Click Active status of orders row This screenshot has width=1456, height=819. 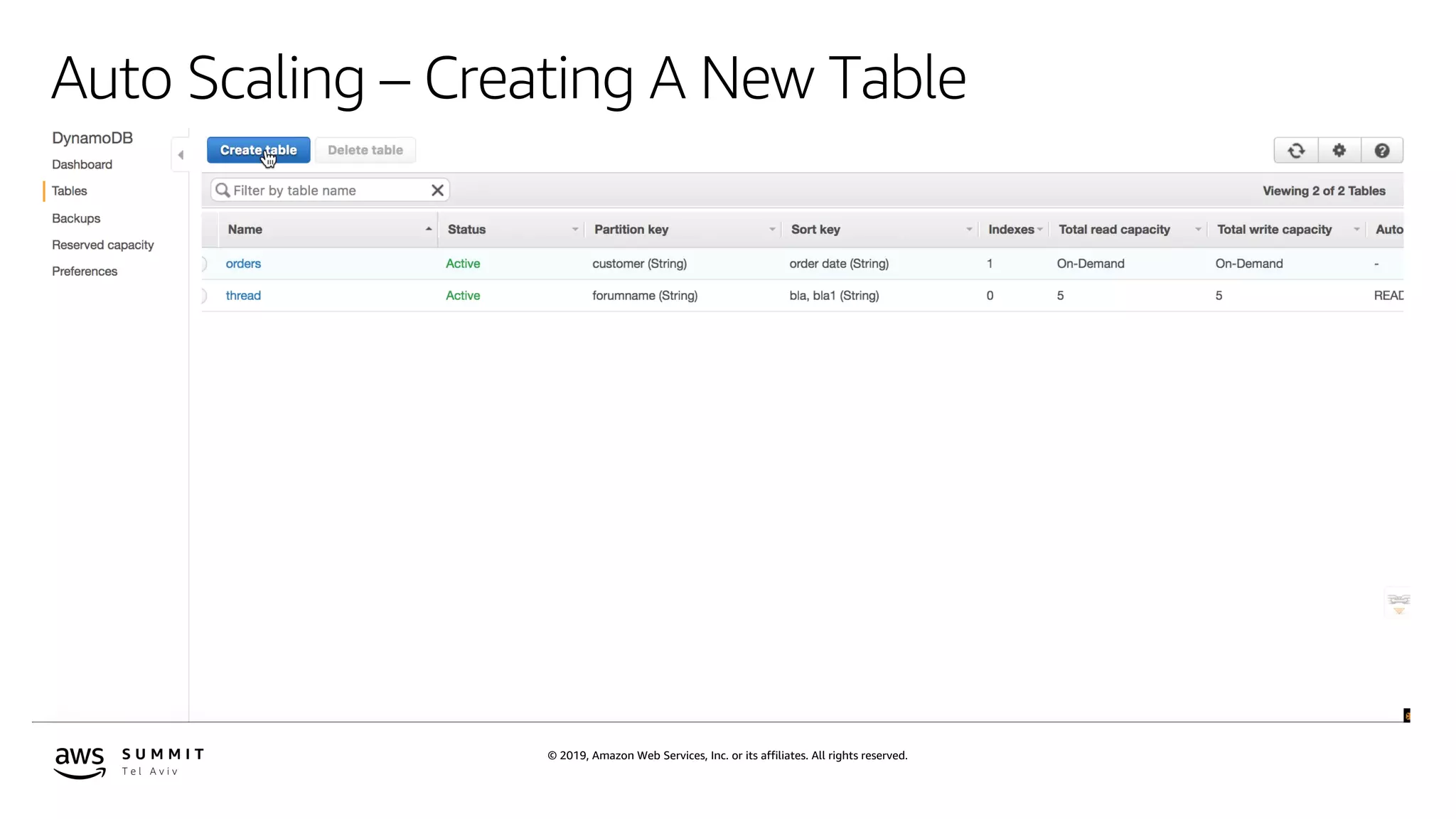tap(463, 264)
